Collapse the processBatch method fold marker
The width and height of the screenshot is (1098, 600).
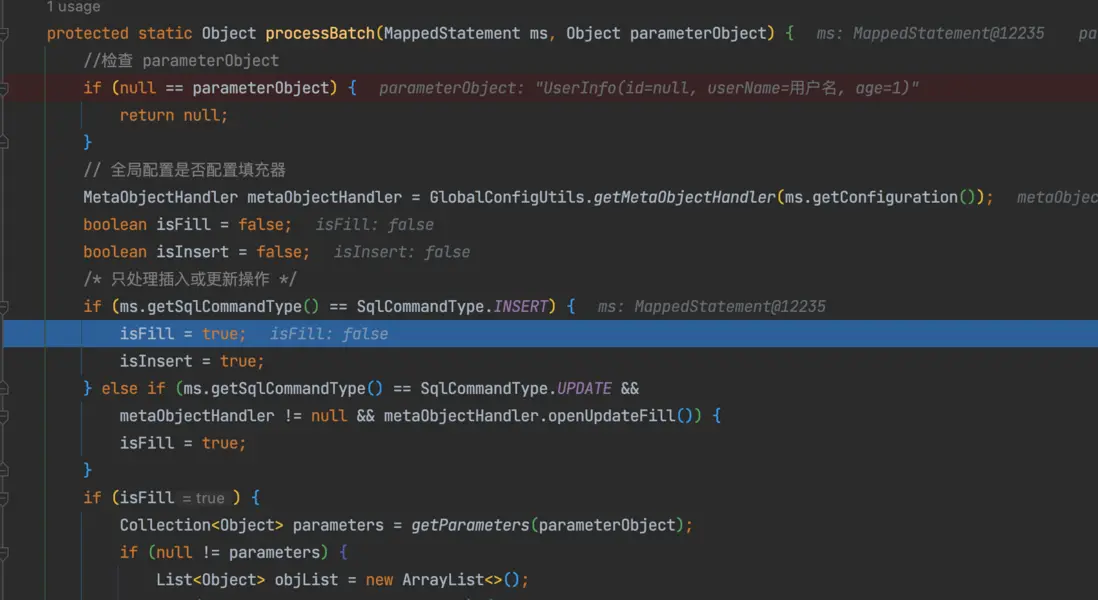coord(4,34)
